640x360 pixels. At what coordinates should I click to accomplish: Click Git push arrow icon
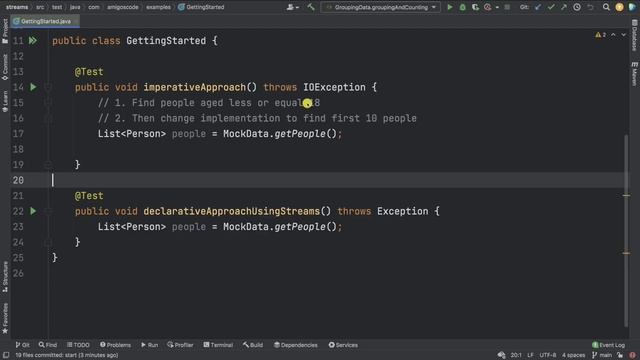(x=564, y=7)
